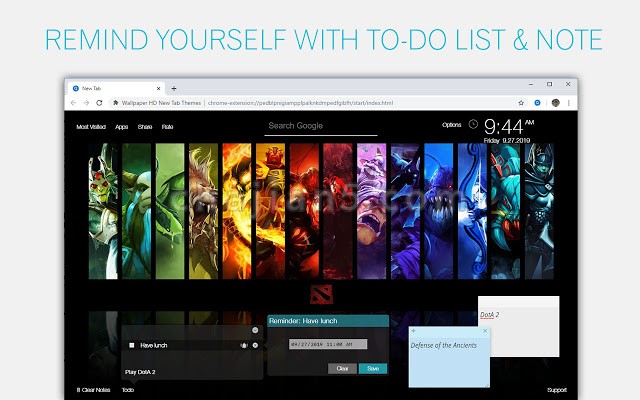Screen dimensions: 640x400
Task: Click the DotA 2 white note text
Action: pyautogui.click(x=489, y=315)
